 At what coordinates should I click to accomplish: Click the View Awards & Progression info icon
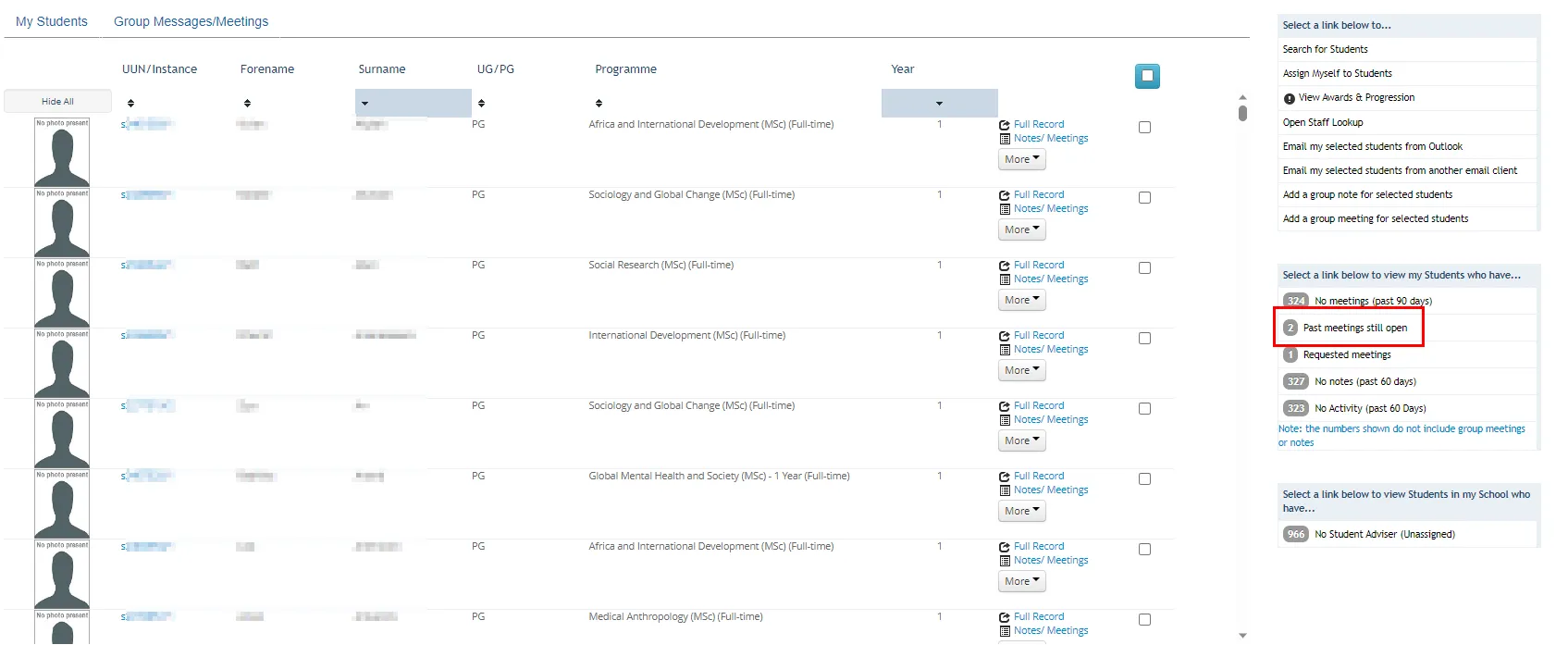tap(1289, 98)
